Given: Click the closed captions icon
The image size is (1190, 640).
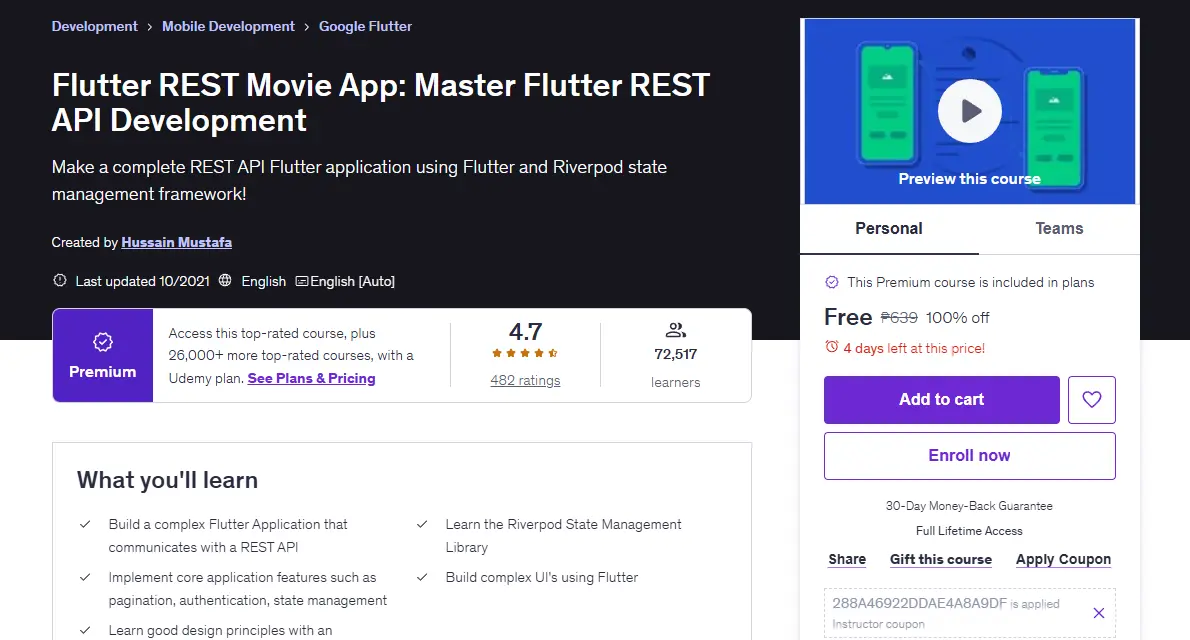Looking at the screenshot, I should point(301,281).
